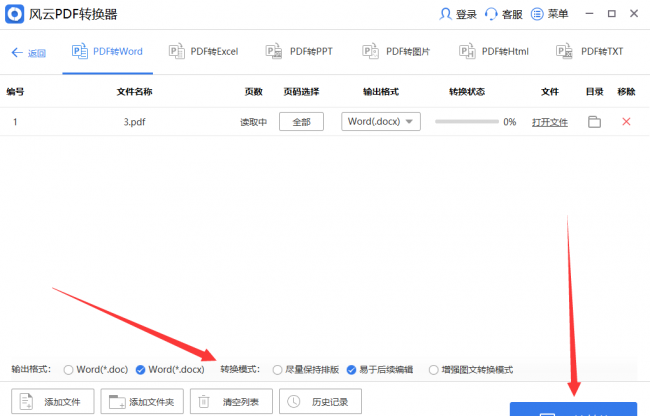Select Word(*.docx) output format radio
This screenshot has height=416, width=650.
click(x=141, y=370)
